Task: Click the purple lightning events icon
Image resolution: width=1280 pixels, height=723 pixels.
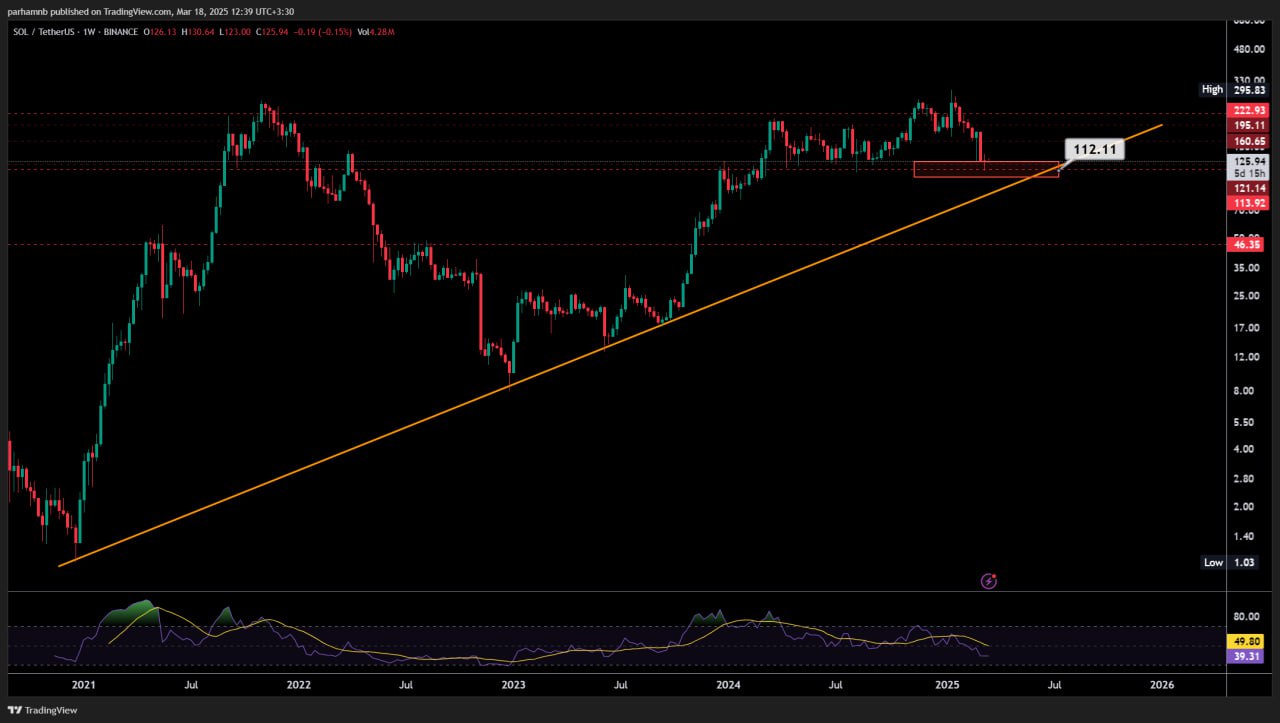Action: point(989,580)
